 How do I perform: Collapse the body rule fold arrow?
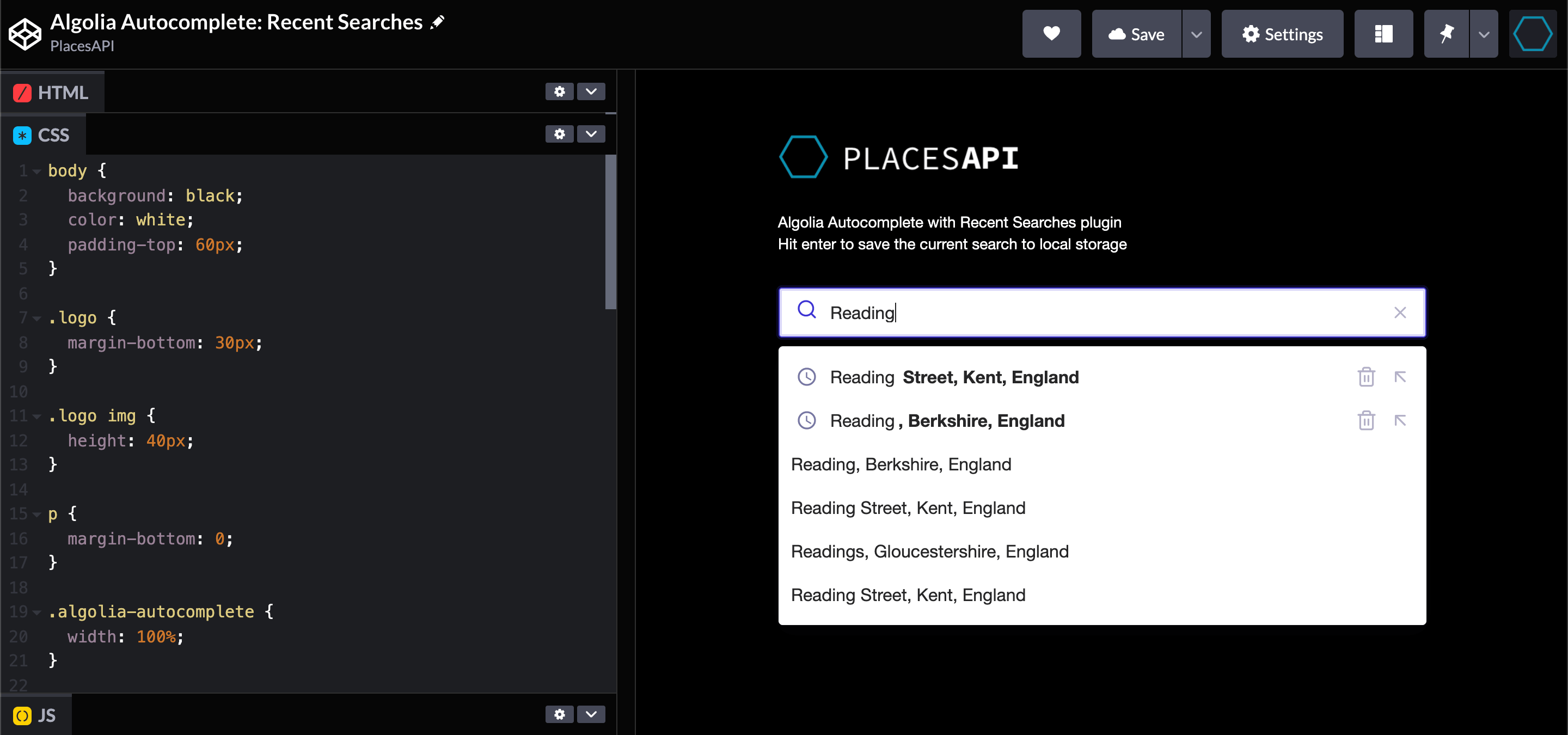pyautogui.click(x=36, y=171)
